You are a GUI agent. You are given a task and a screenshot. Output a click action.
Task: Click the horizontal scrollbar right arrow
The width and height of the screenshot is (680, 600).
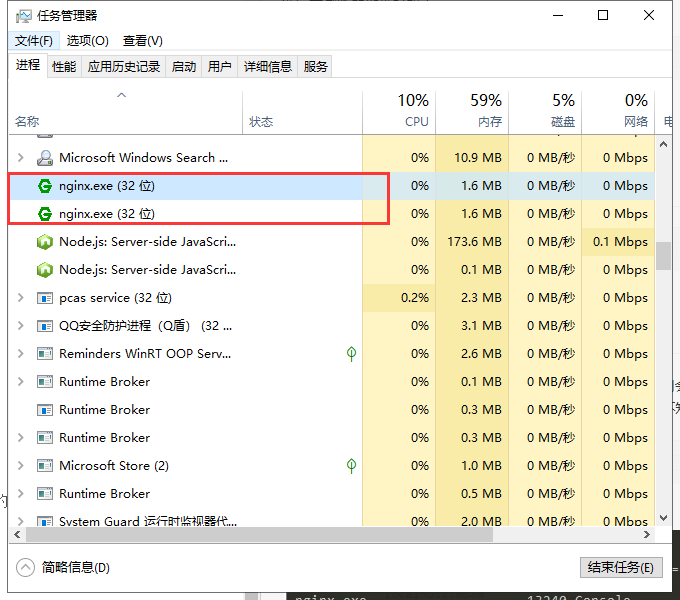tap(647, 535)
